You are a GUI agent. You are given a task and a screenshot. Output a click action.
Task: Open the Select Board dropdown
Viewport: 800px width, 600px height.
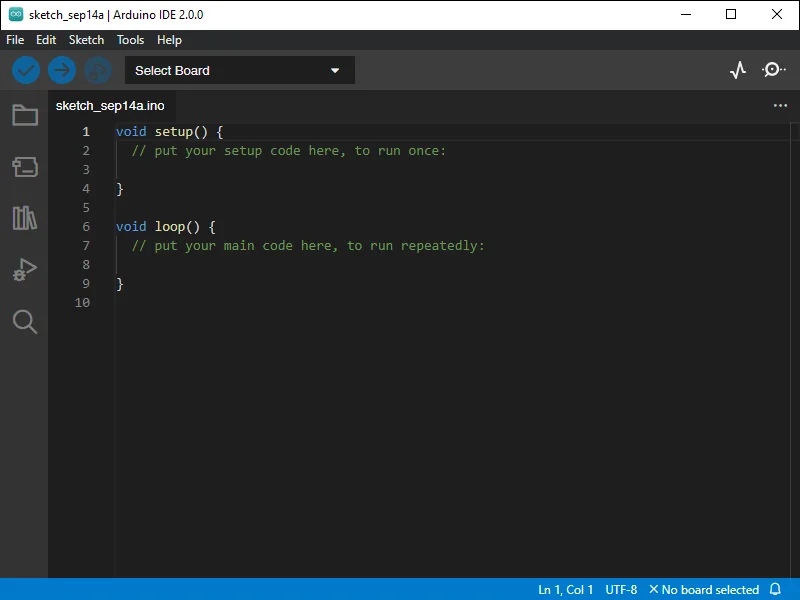pyautogui.click(x=239, y=70)
